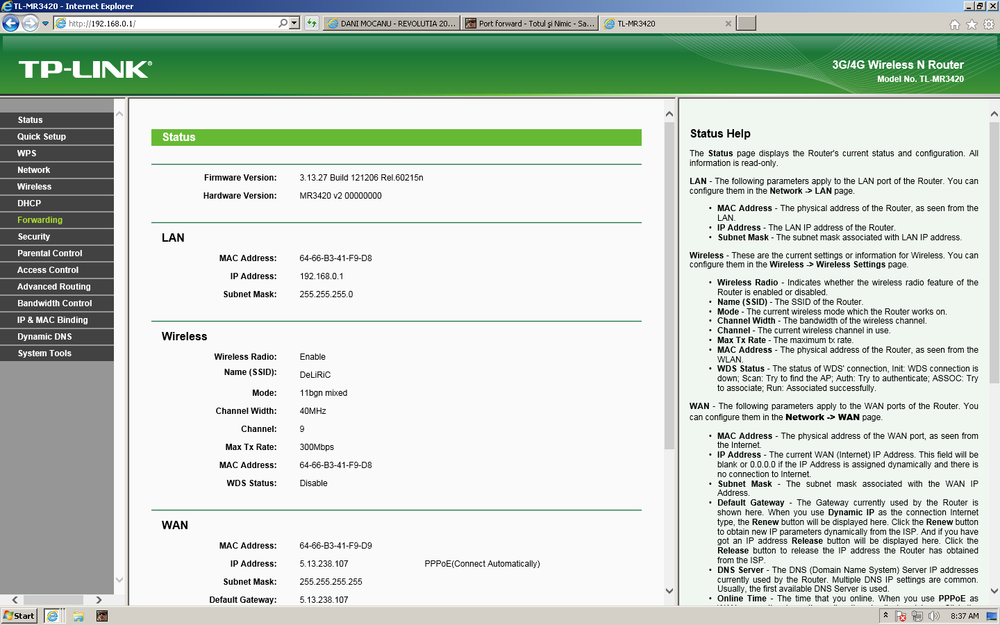Click the Internet Explorer taskbar icon
This screenshot has height=625, width=1000.
[52, 615]
